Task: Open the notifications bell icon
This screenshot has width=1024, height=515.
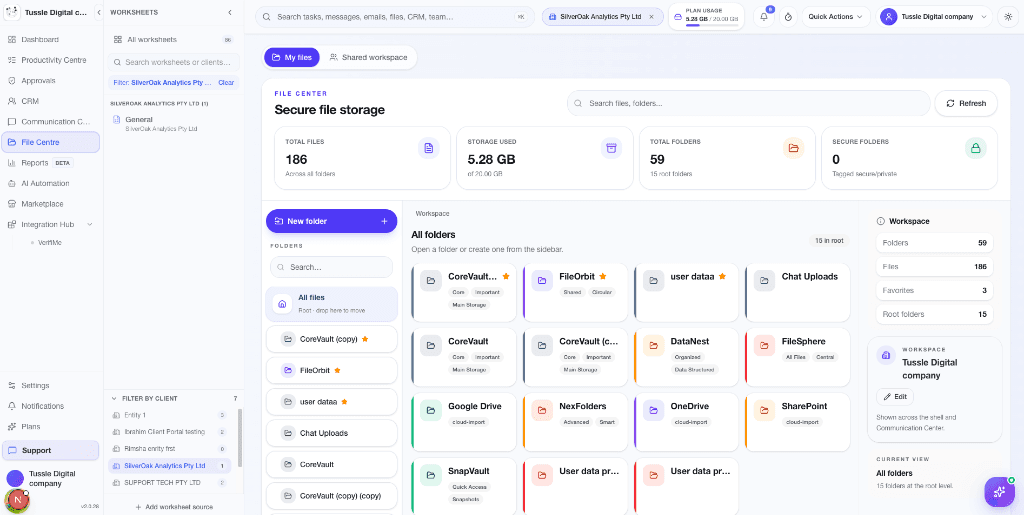Action: (x=763, y=17)
